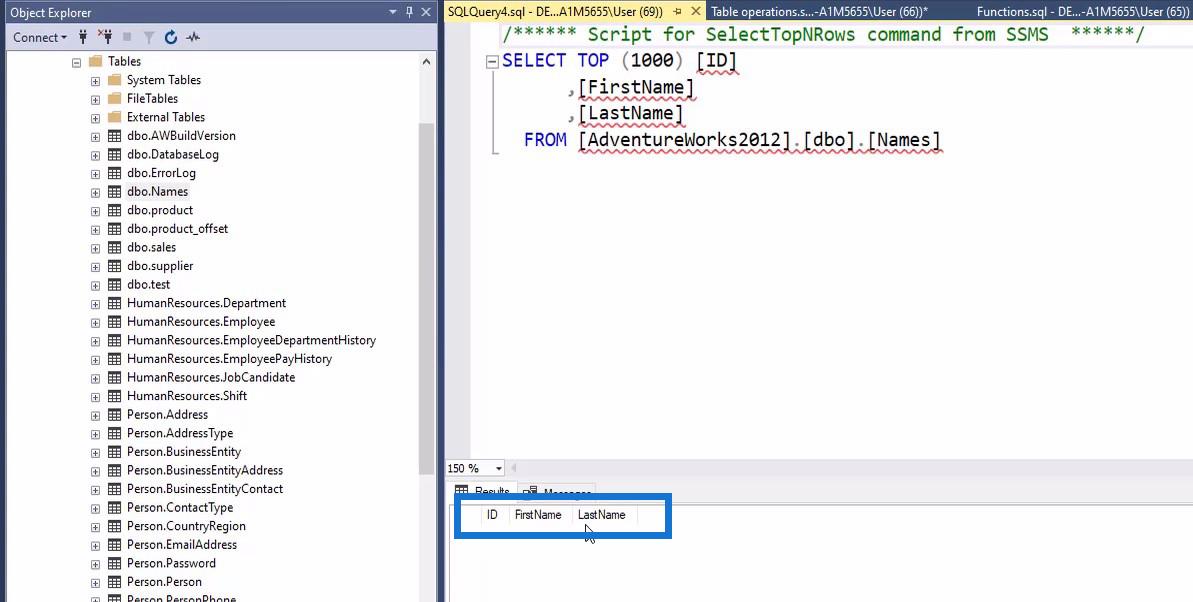Expand the dbo.product_offset table node
Image resolution: width=1193 pixels, height=602 pixels.
pyautogui.click(x=95, y=229)
